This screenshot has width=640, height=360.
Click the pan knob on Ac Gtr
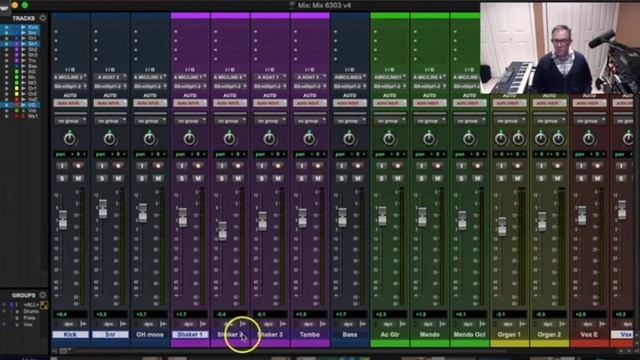389,139
